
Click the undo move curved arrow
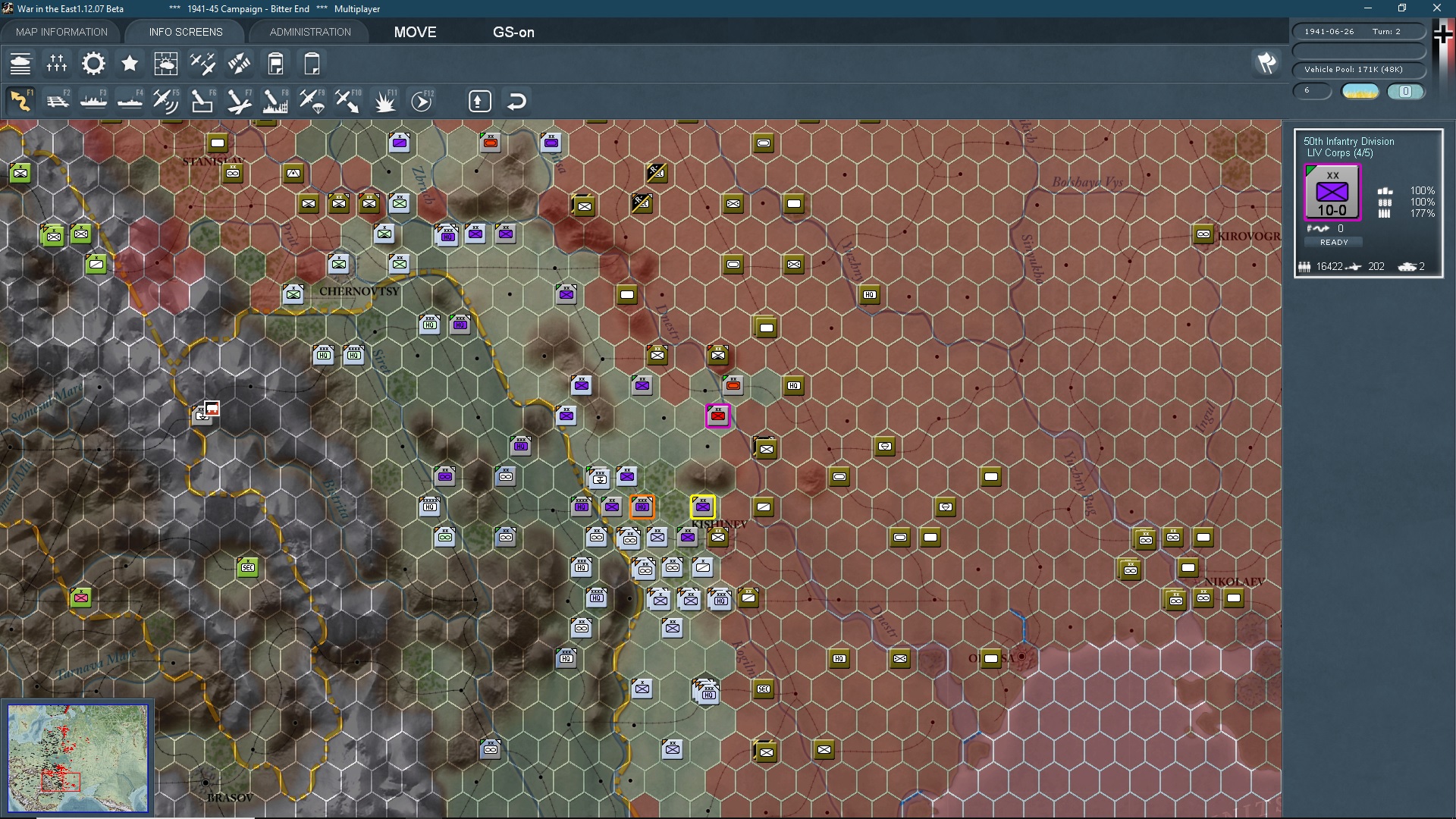click(516, 101)
